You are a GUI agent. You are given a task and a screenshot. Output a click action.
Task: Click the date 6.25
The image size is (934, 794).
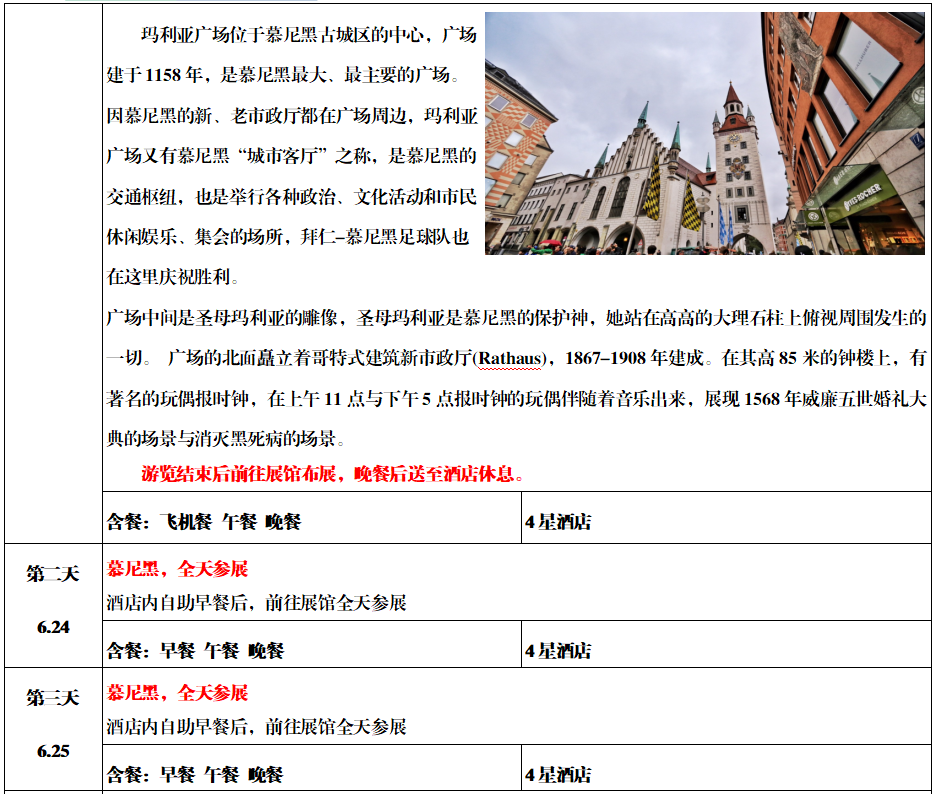(x=53, y=750)
